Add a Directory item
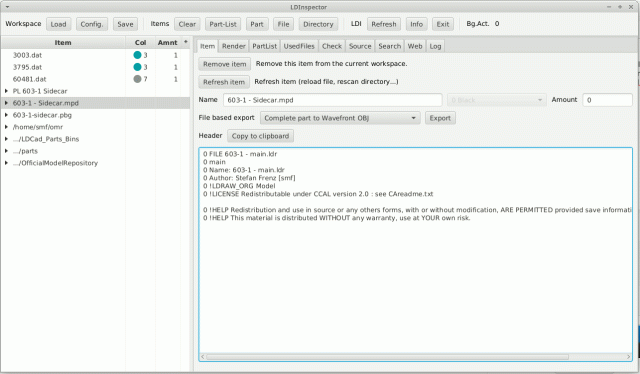640x374 pixels. pos(318,24)
